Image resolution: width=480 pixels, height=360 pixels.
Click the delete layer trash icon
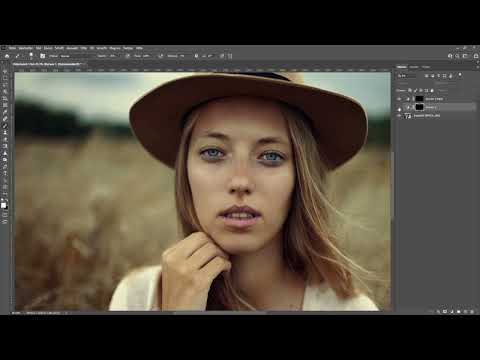point(472,312)
